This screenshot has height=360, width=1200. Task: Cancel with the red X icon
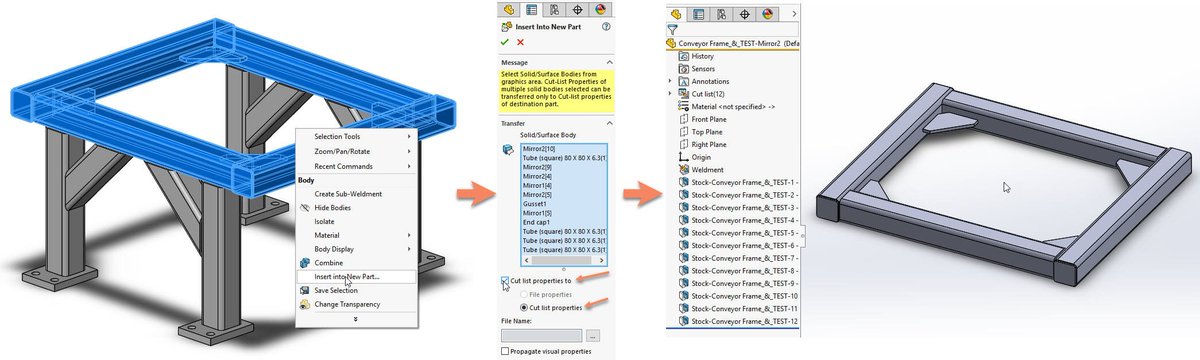520,42
